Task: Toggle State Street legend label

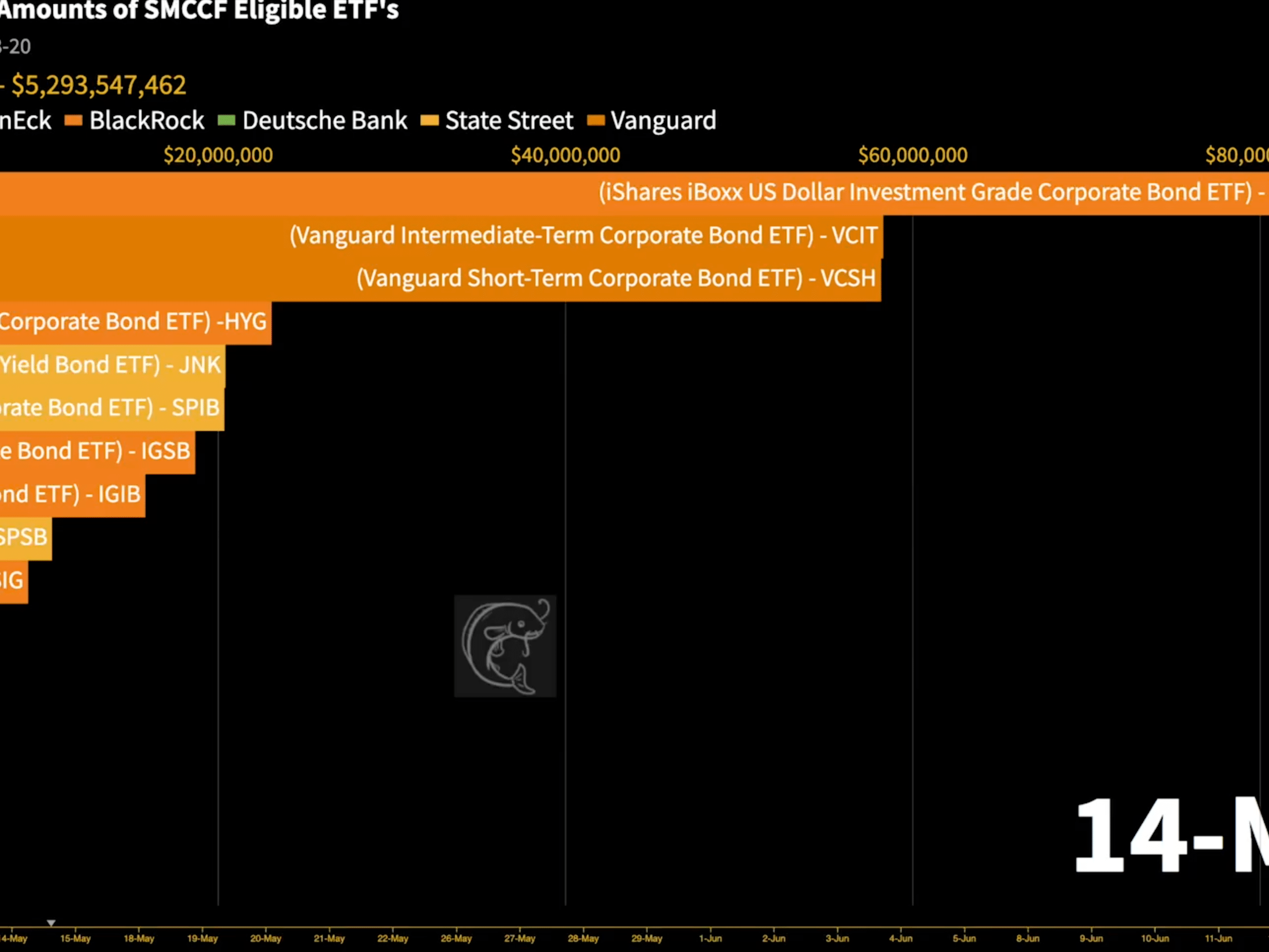Action: (x=509, y=121)
